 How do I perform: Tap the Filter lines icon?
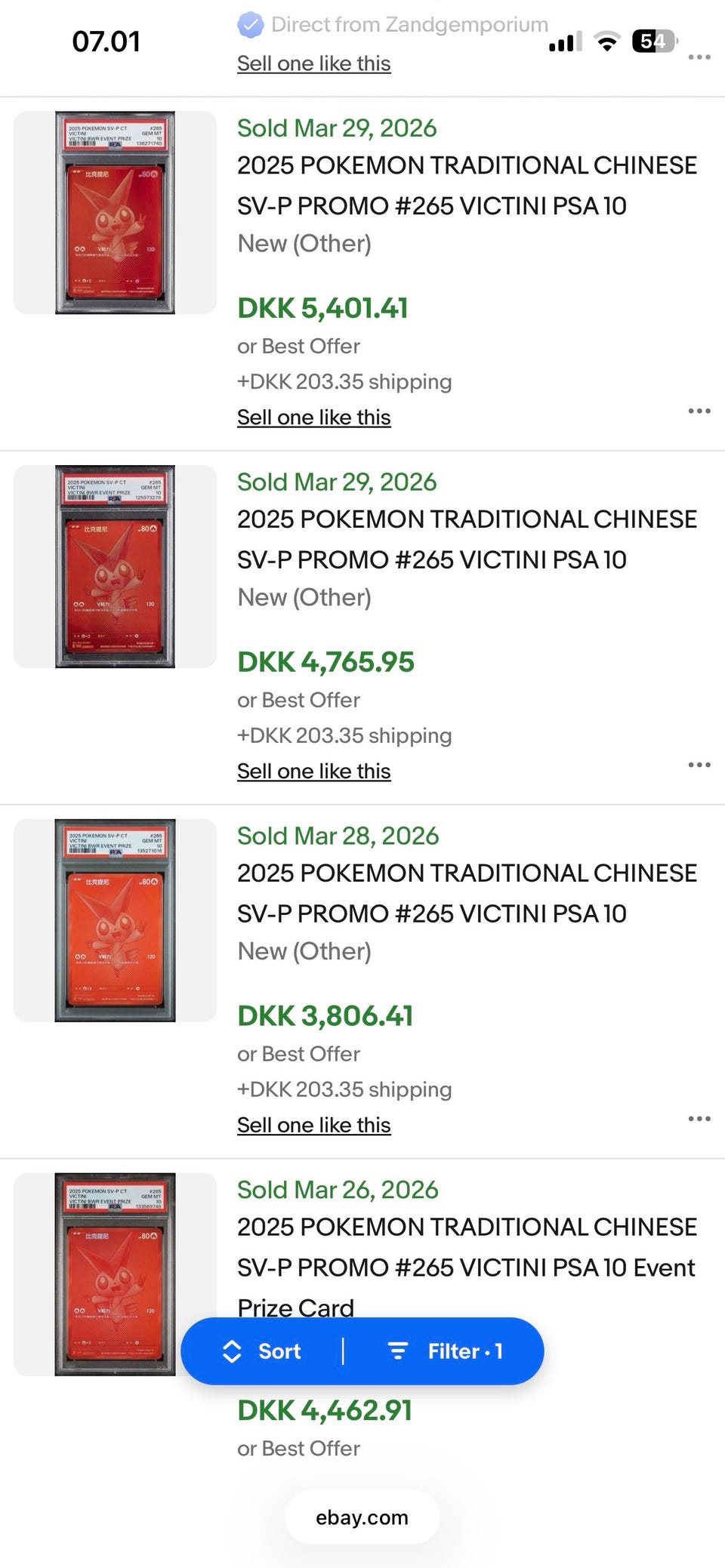pyautogui.click(x=398, y=1351)
